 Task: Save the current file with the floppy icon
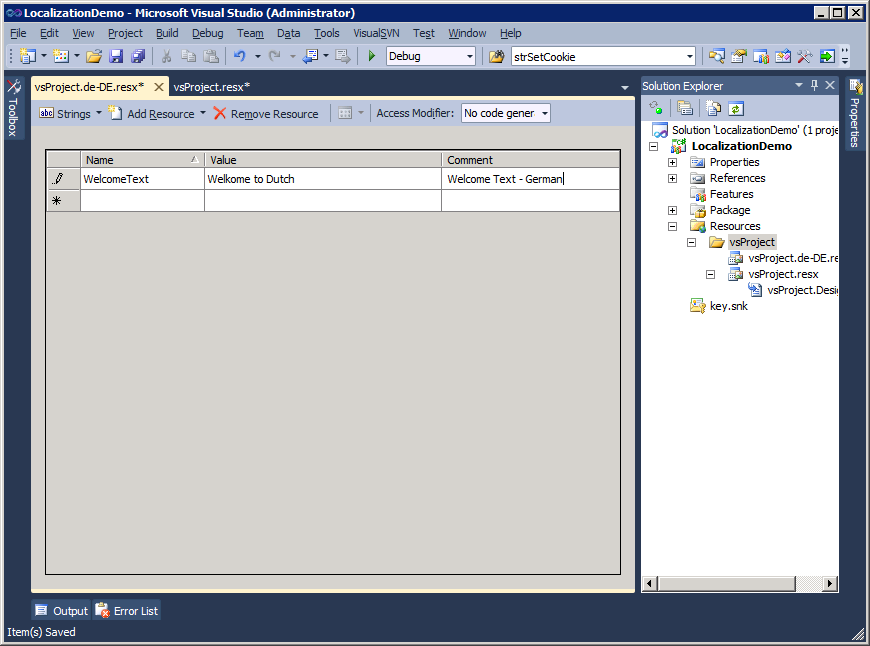click(116, 56)
